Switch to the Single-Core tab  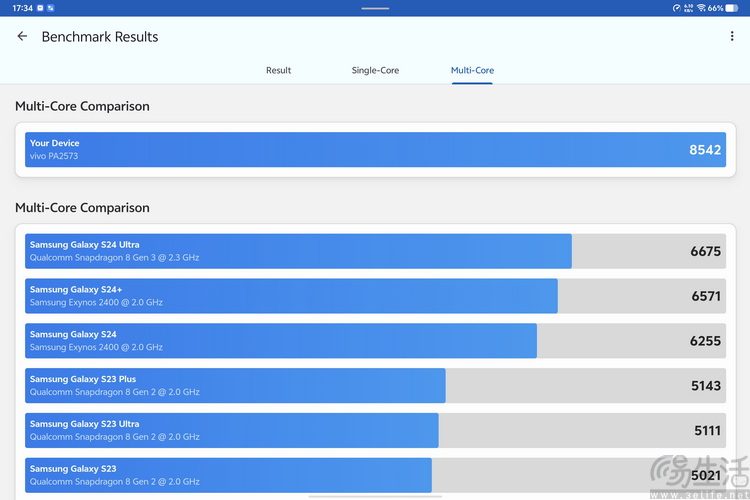pos(375,70)
